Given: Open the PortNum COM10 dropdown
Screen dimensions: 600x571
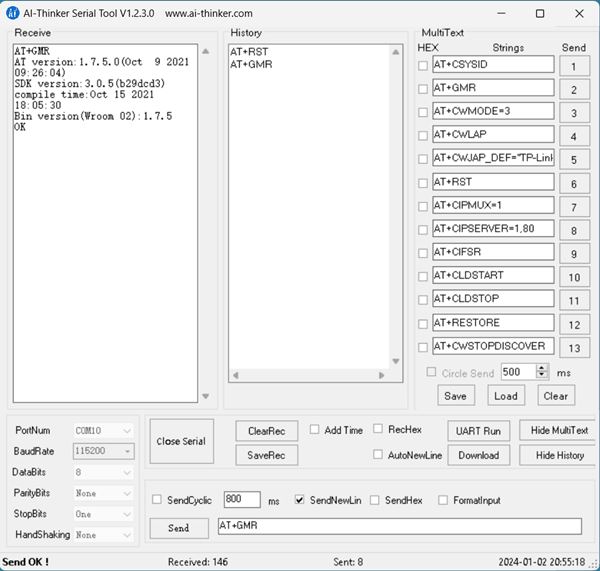Looking at the screenshot, I should pyautogui.click(x=103, y=431).
